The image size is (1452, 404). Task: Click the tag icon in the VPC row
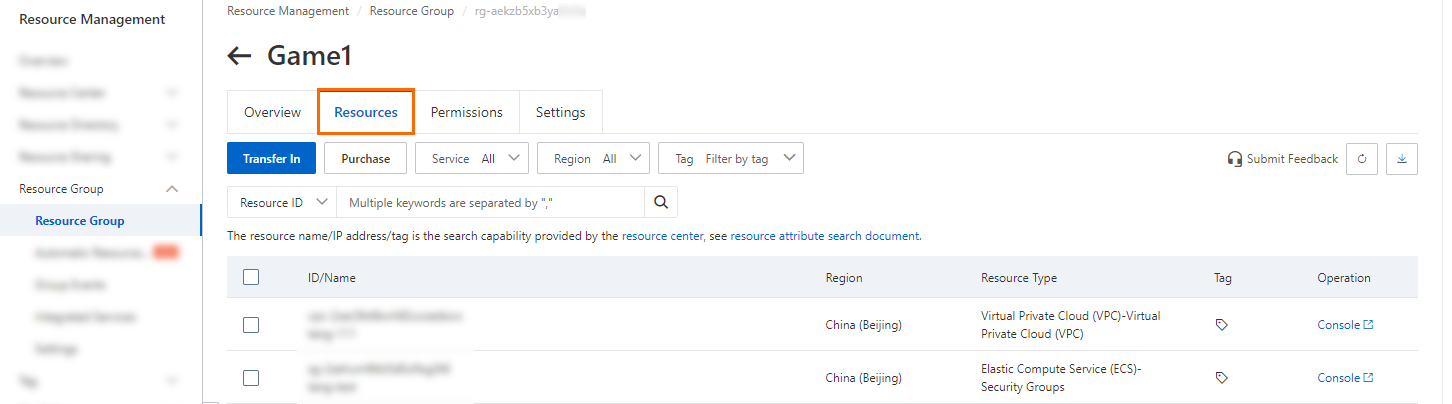click(1221, 325)
